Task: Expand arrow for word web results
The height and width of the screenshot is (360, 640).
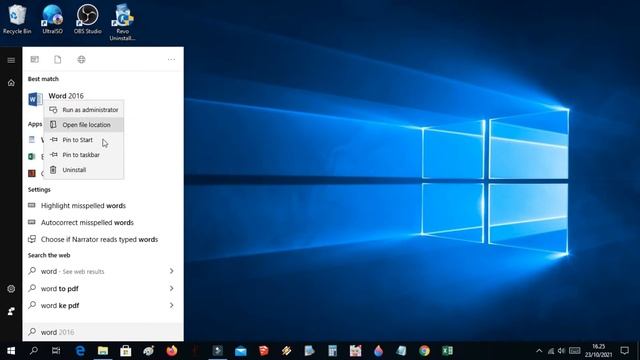Action: [x=171, y=271]
